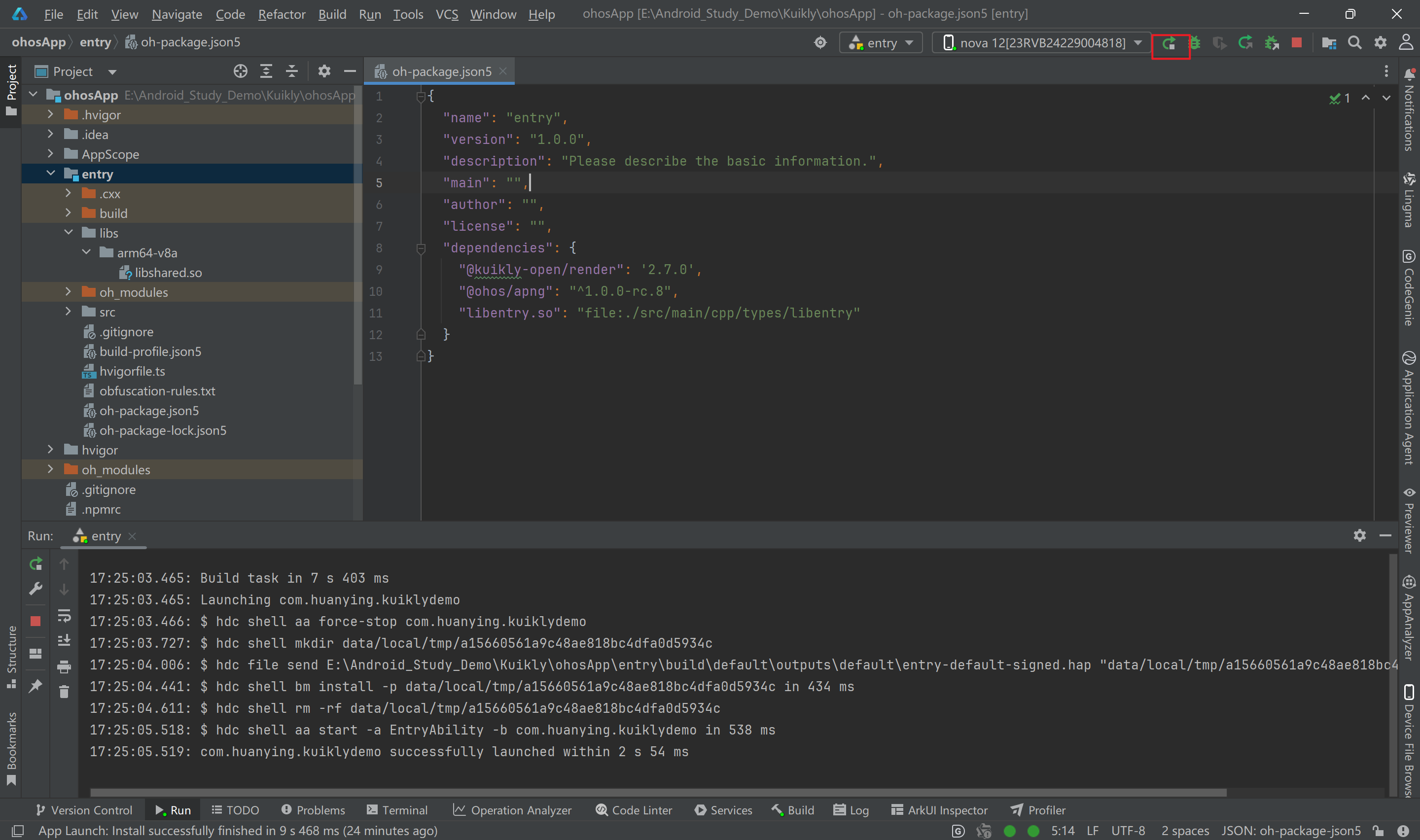Clear the Run console with trash icon

[64, 691]
